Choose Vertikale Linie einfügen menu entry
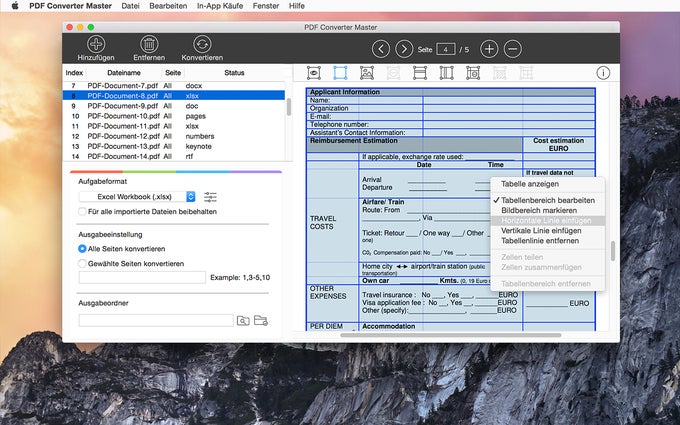 click(548, 231)
